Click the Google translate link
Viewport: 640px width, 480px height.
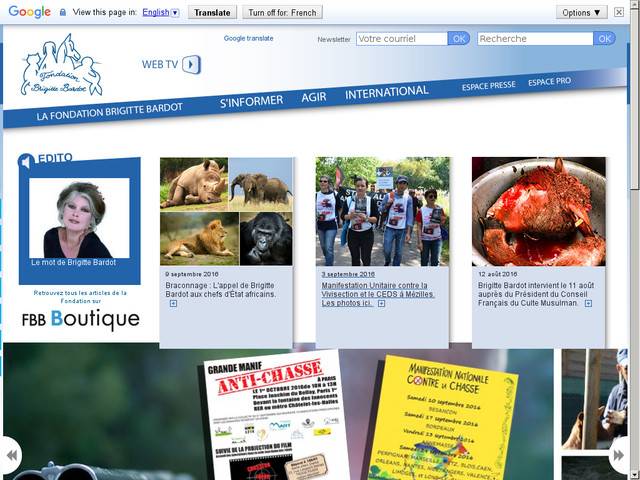249,38
